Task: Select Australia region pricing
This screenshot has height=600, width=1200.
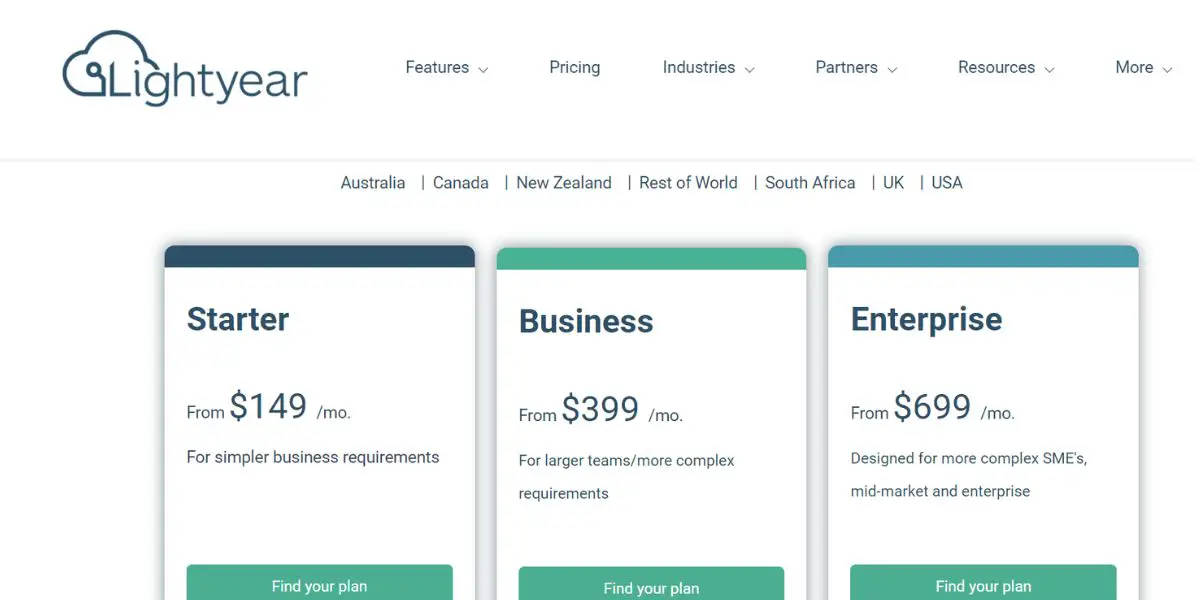Action: [373, 183]
